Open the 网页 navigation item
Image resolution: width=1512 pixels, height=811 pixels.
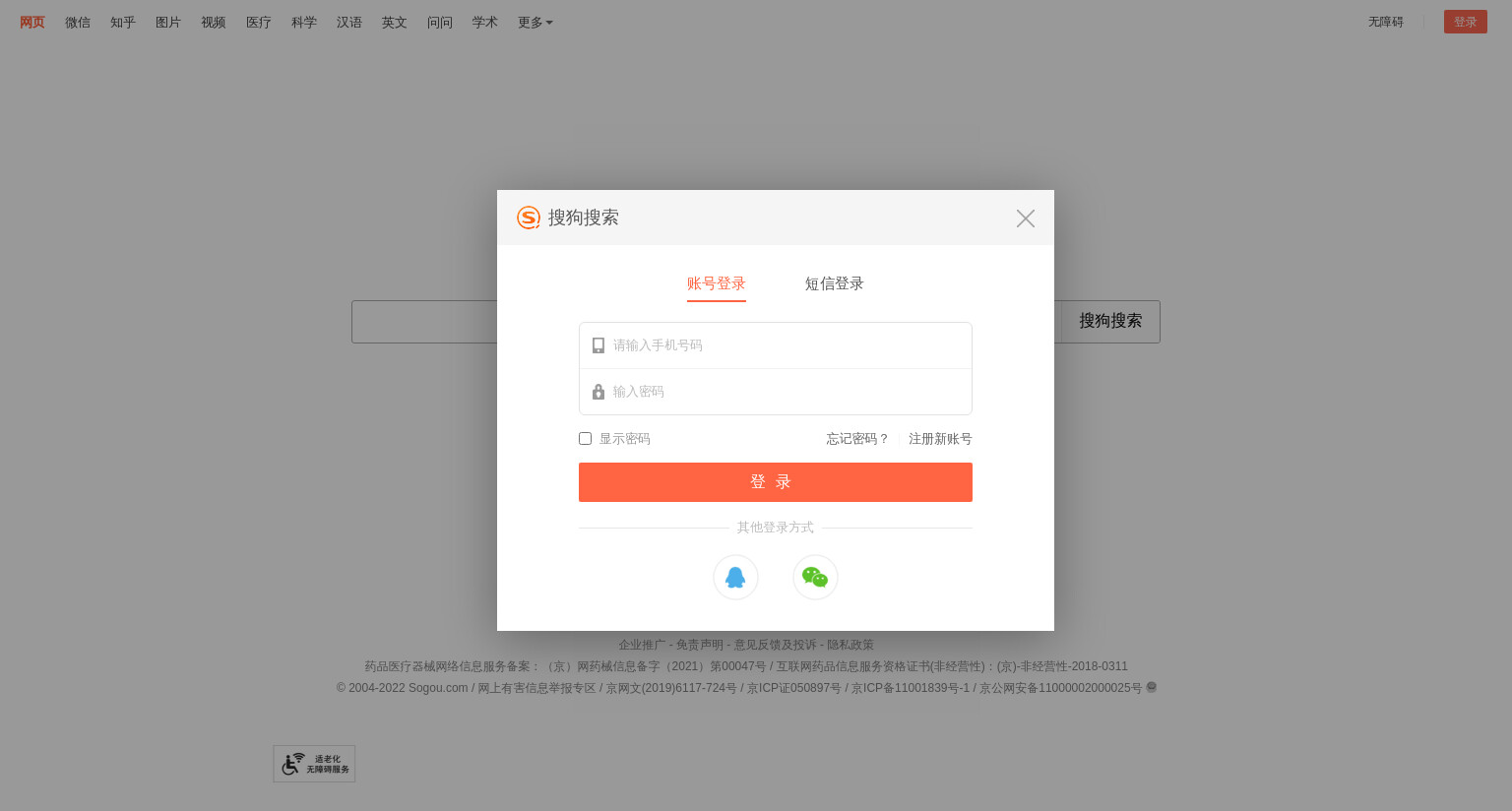[32, 23]
